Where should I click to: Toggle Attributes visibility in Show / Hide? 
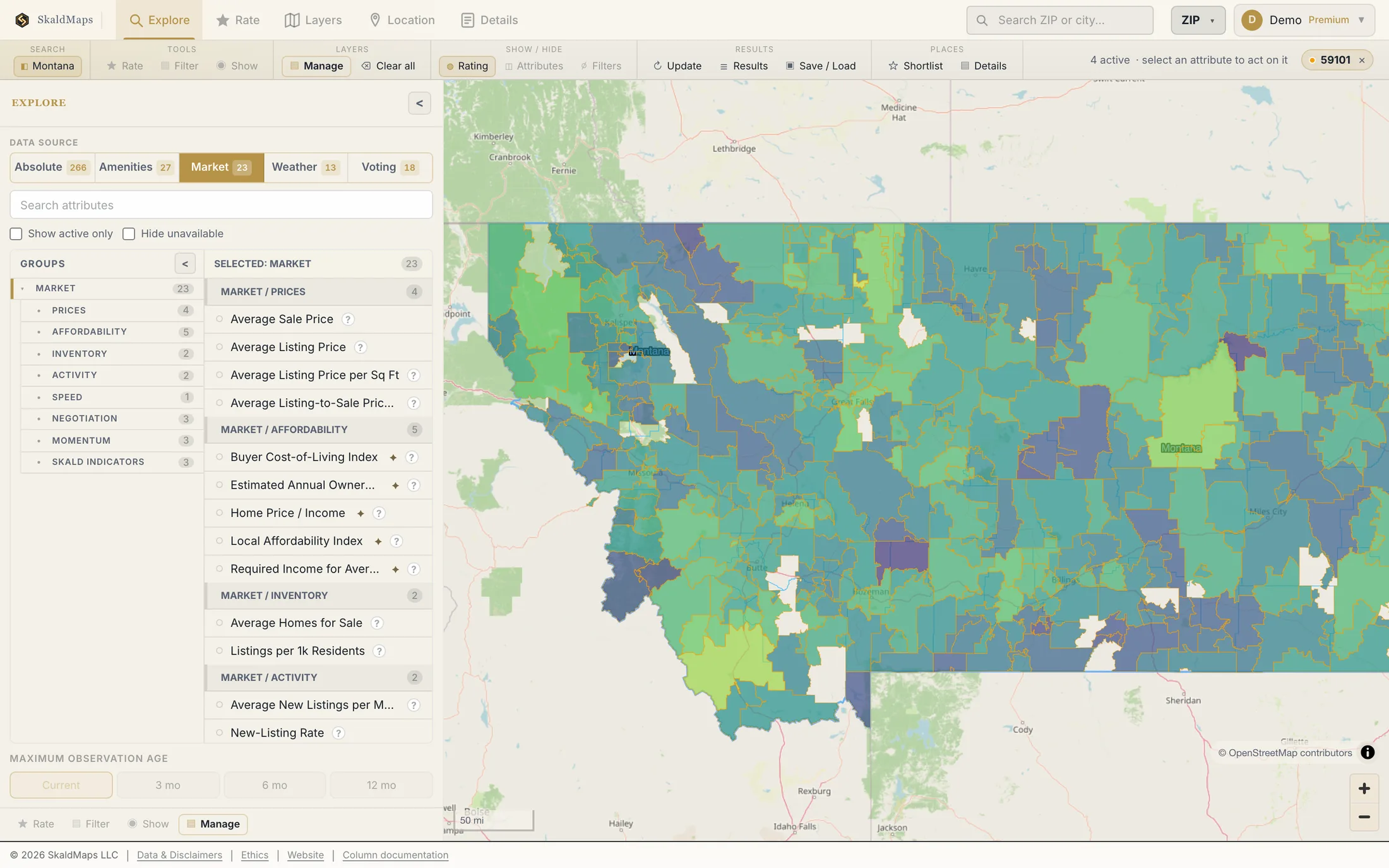click(534, 66)
